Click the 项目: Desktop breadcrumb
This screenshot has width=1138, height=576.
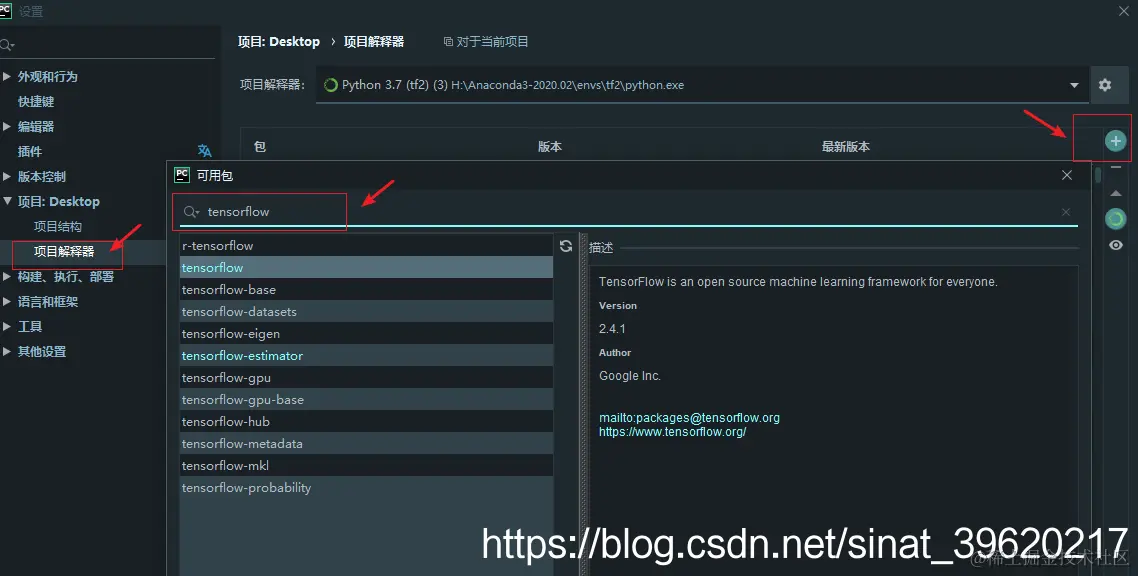pyautogui.click(x=279, y=41)
